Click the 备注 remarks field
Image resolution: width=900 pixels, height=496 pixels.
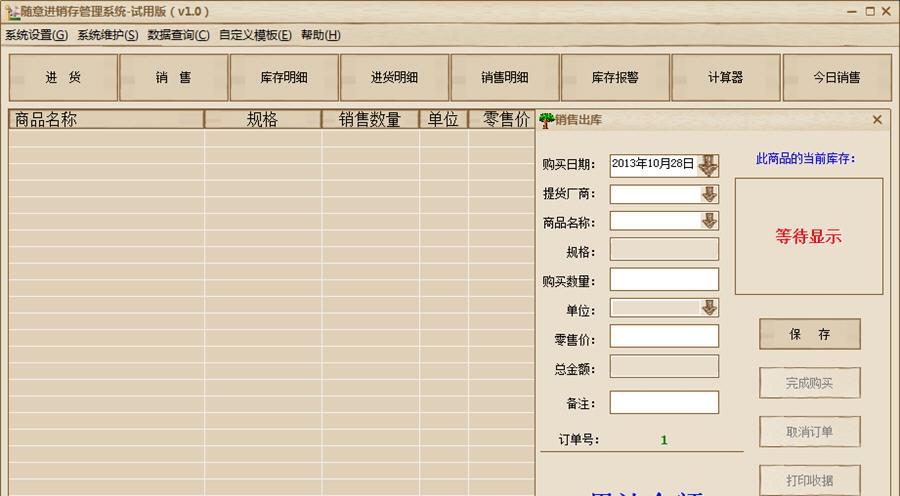(x=664, y=402)
